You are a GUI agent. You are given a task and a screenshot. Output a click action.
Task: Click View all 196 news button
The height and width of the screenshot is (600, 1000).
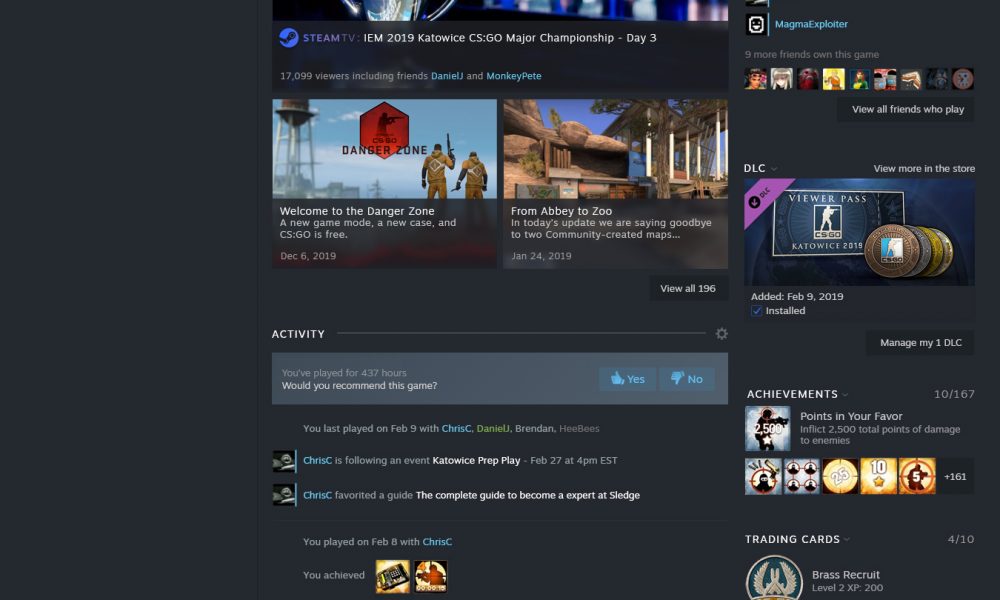point(688,288)
